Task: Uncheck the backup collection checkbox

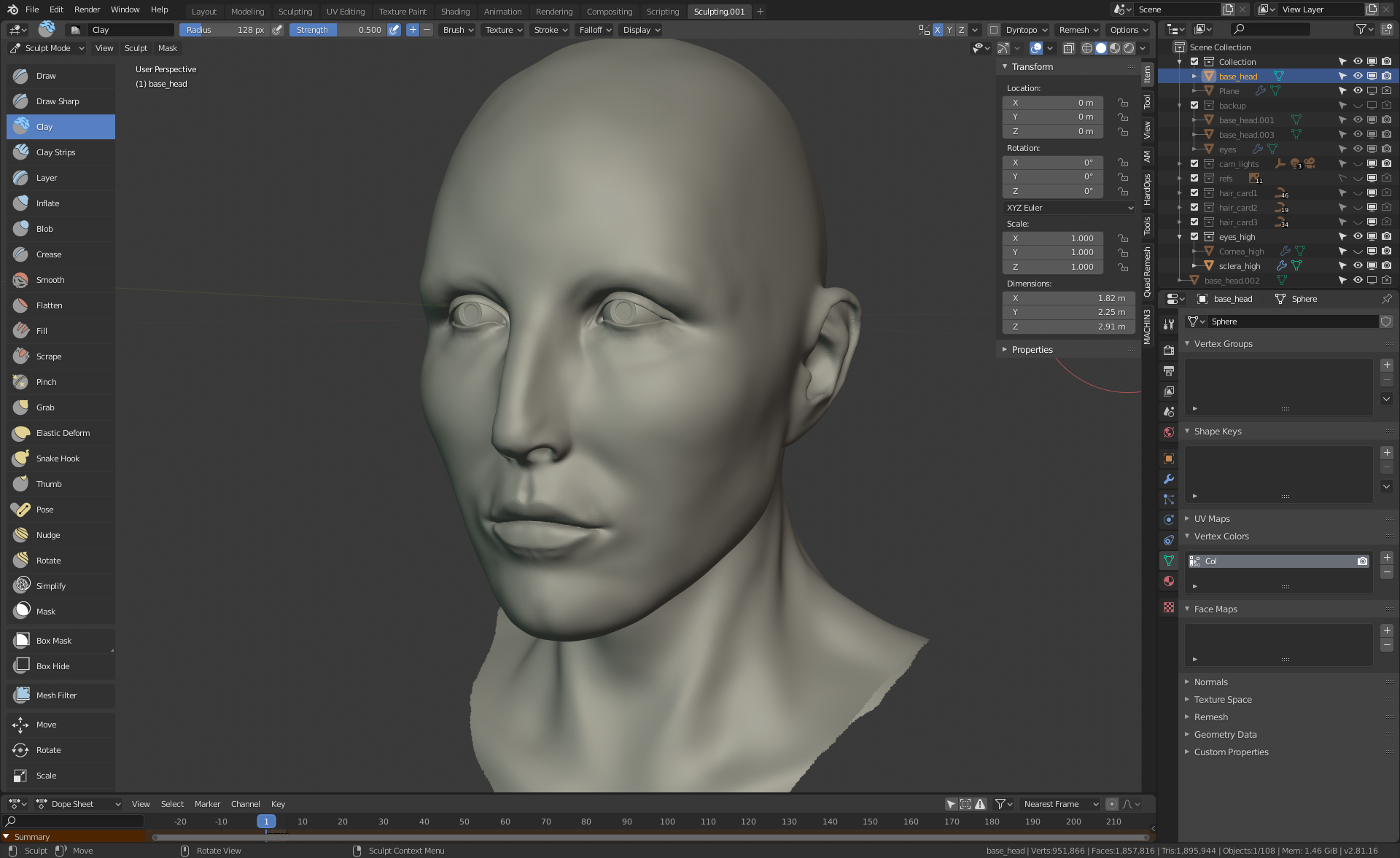Action: tap(1194, 105)
